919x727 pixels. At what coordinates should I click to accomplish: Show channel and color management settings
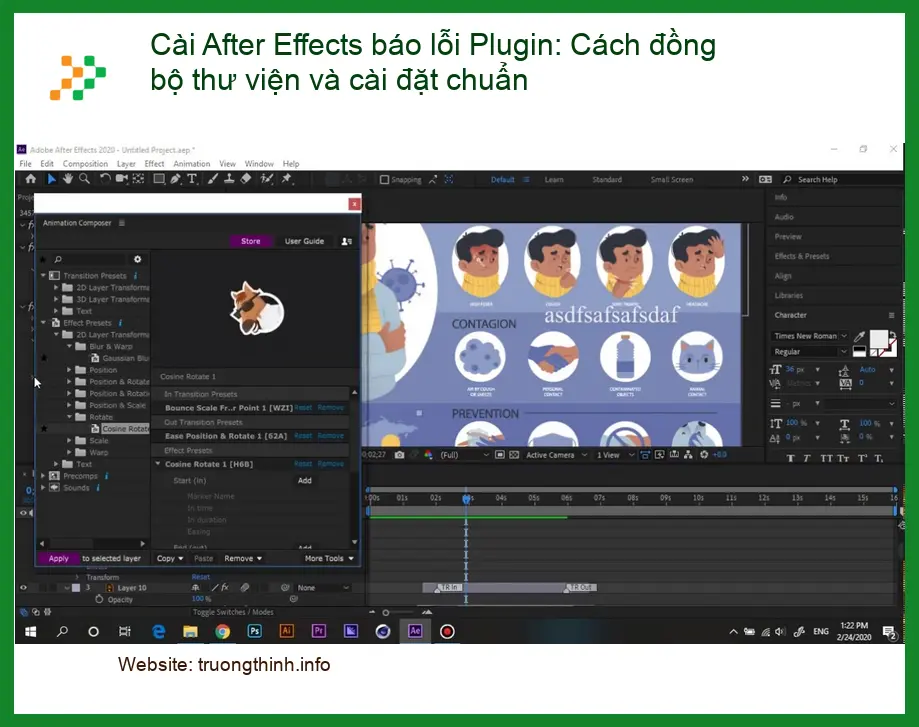click(x=428, y=455)
